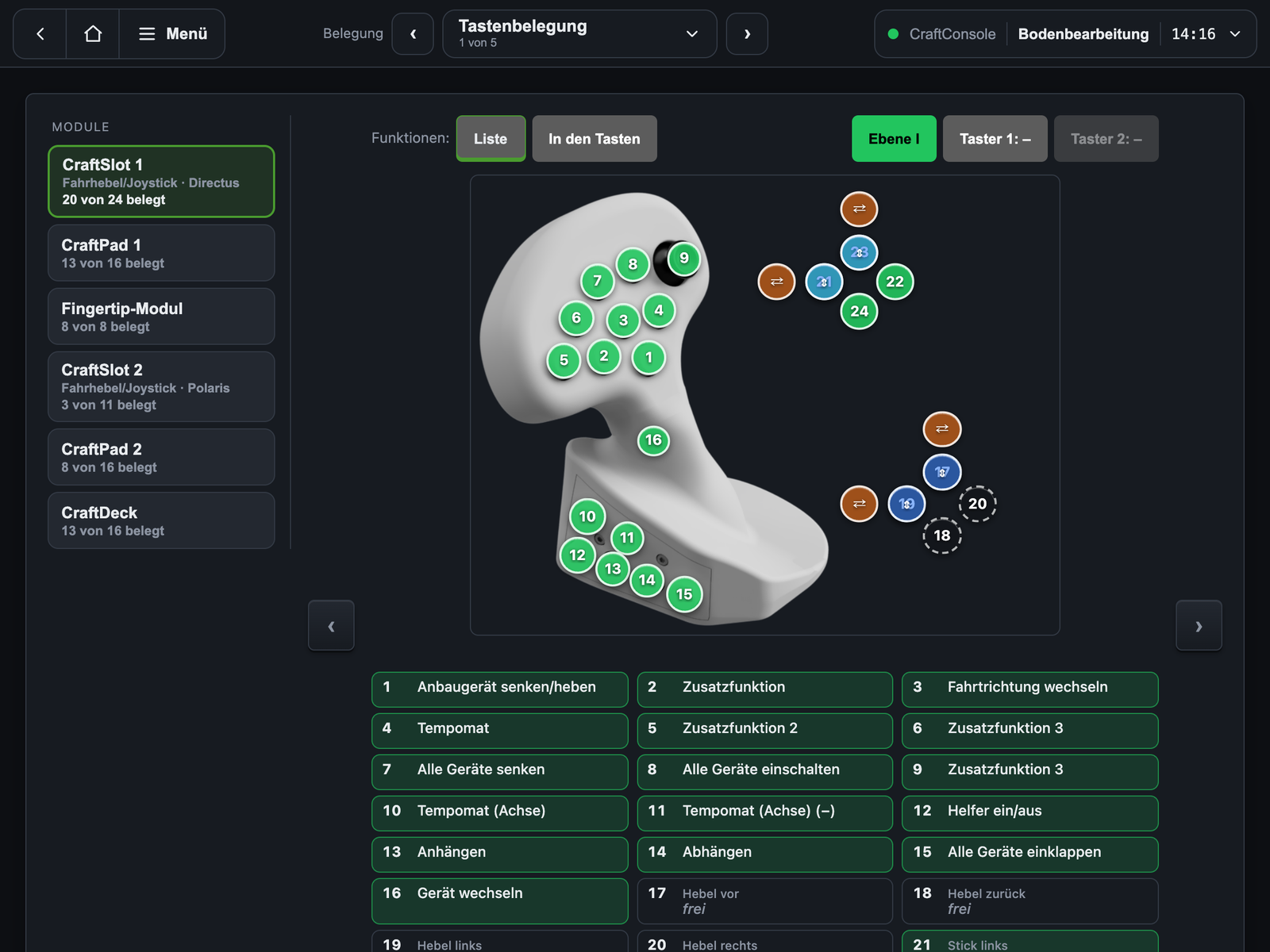Image resolution: width=1270 pixels, height=952 pixels.
Task: Show the previous module view with left arrow
Action: (x=331, y=626)
